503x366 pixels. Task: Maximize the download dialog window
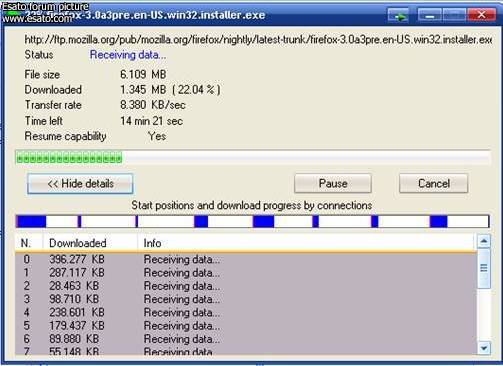454,15
